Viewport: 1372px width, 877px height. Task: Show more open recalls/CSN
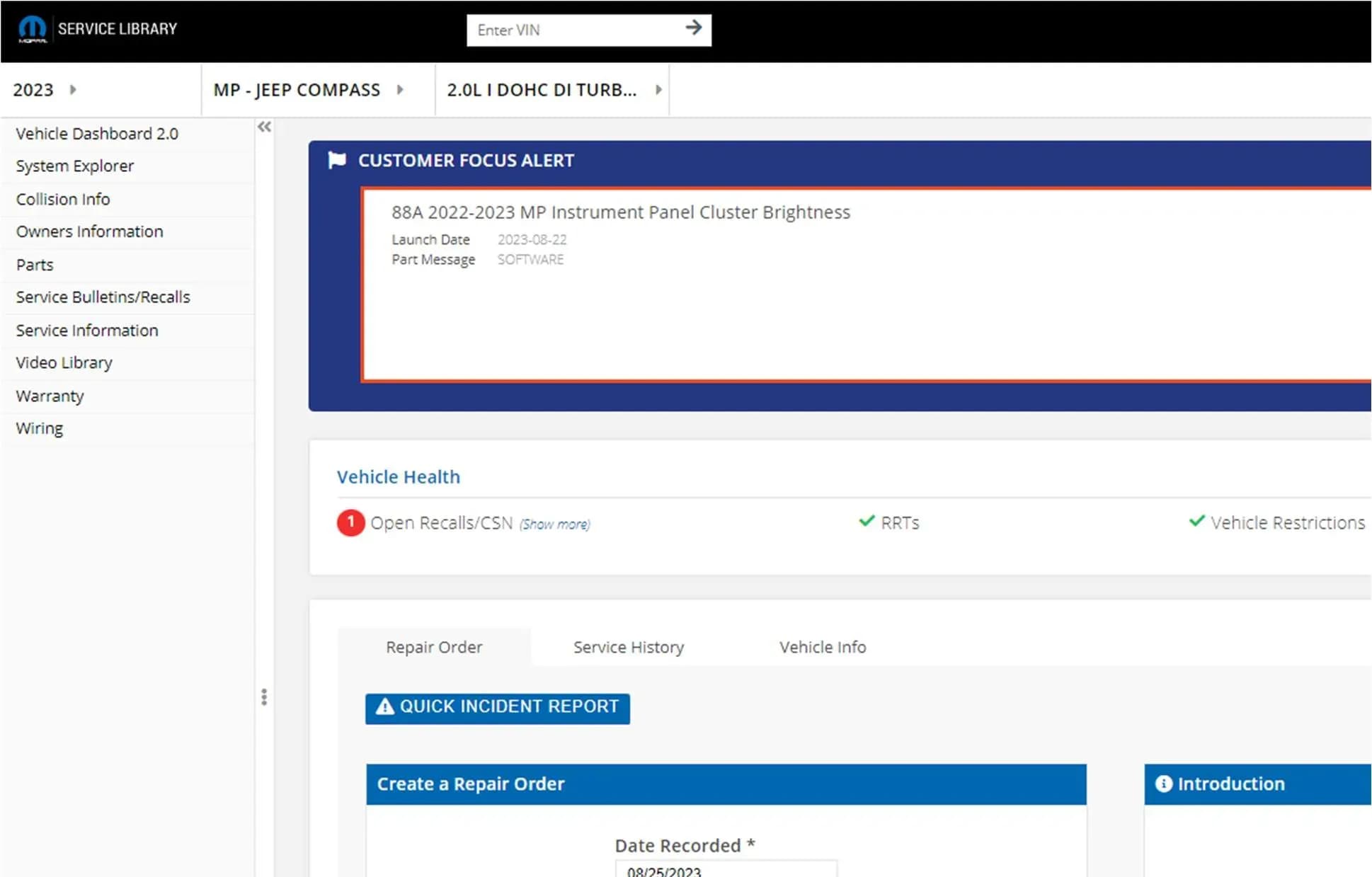pos(555,525)
